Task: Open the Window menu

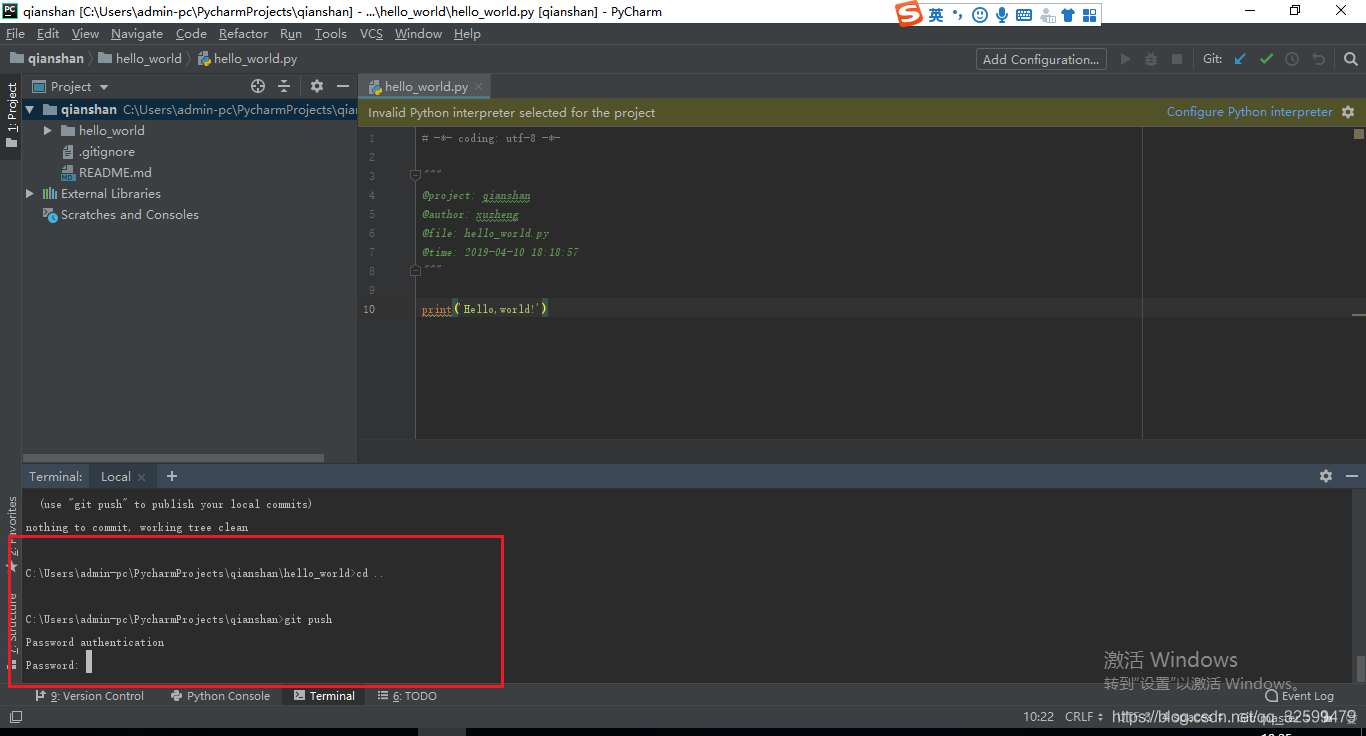Action: [418, 33]
